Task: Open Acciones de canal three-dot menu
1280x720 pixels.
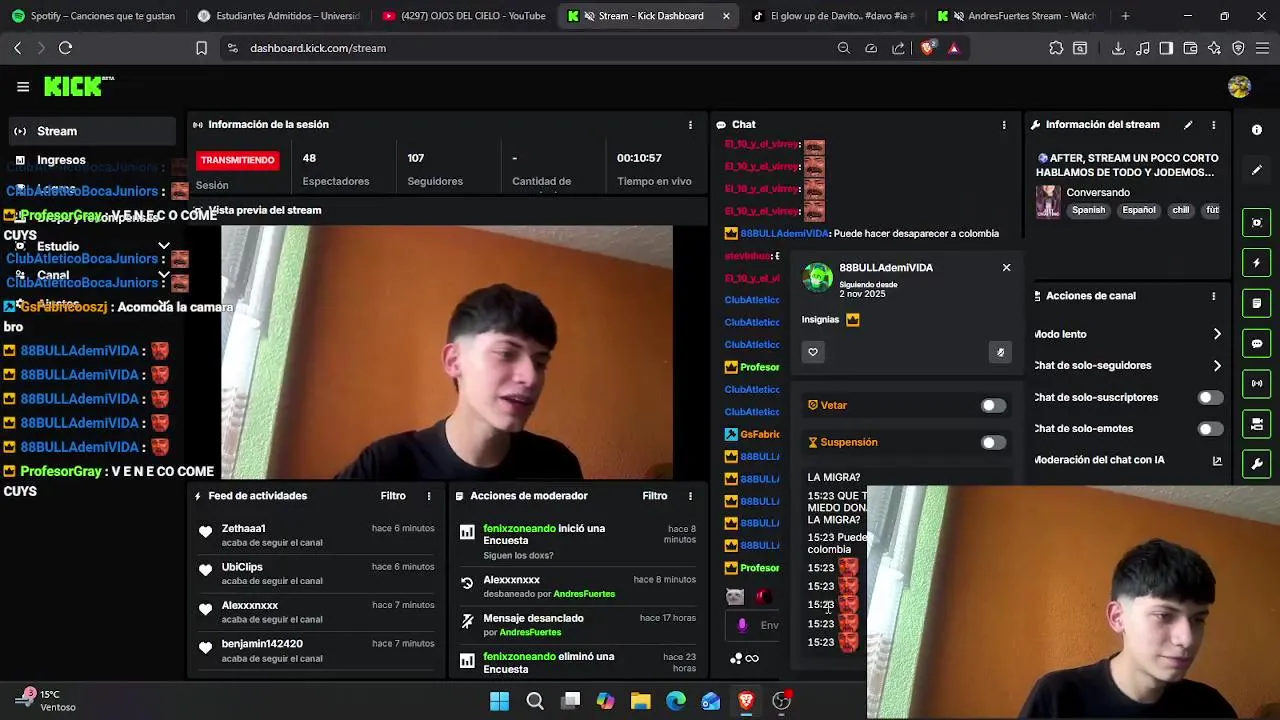Action: (1214, 296)
